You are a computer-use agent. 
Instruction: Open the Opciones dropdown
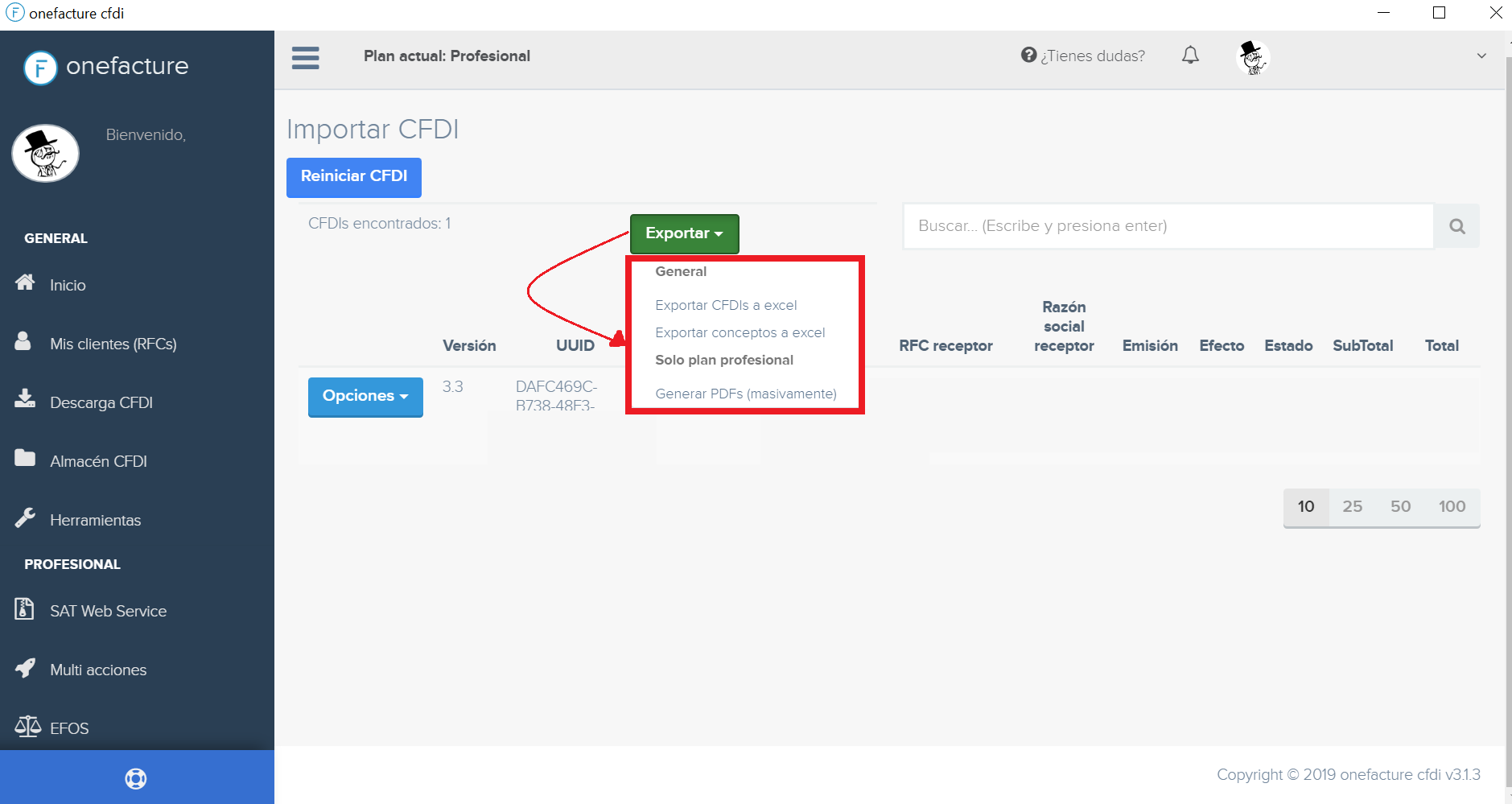[365, 396]
